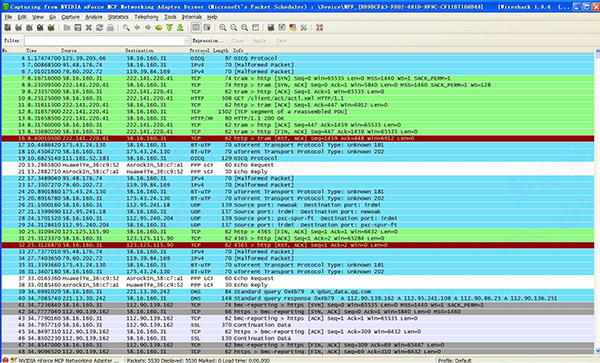Viewport: 600px width, 363px height.
Task: Sort by the Protocol column header
Action: coord(199,50)
